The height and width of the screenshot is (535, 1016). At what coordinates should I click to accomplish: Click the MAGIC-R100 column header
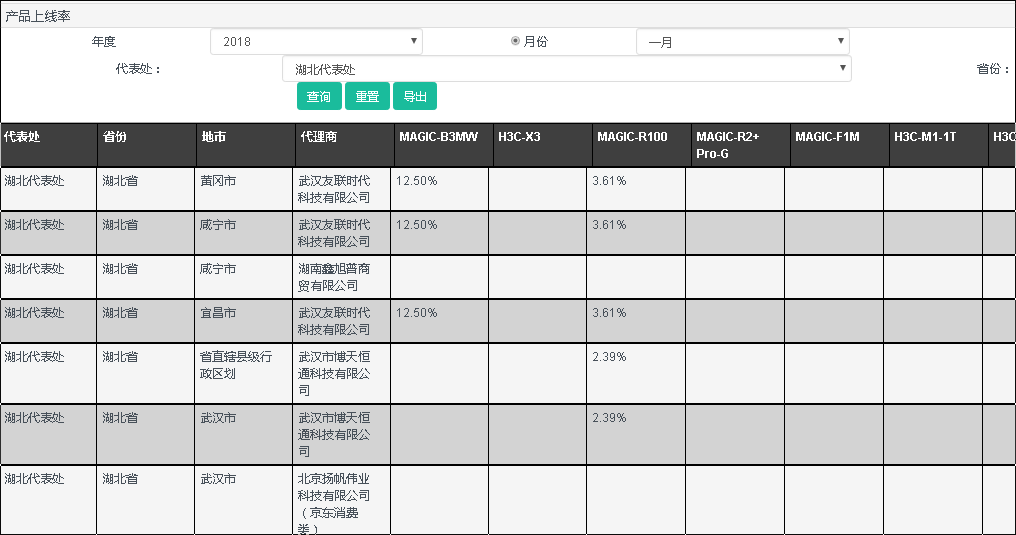click(x=642, y=145)
